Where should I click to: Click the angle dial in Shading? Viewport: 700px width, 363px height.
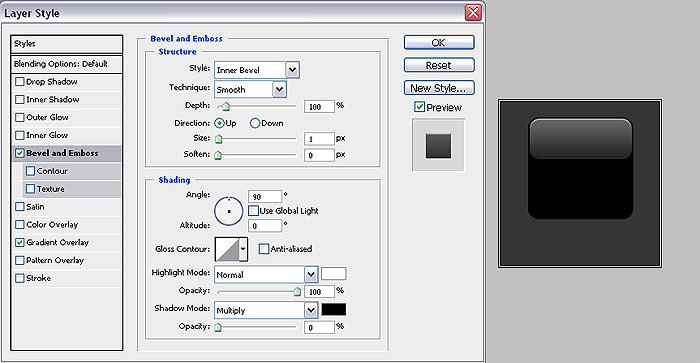pyautogui.click(x=229, y=211)
